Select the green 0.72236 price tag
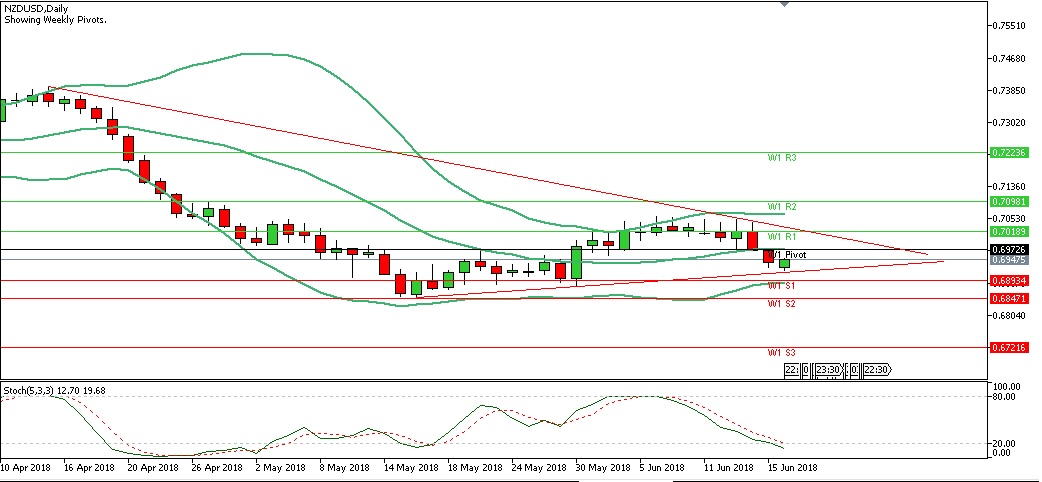Viewport: 1042px width, 482px height. pyautogui.click(x=1009, y=153)
